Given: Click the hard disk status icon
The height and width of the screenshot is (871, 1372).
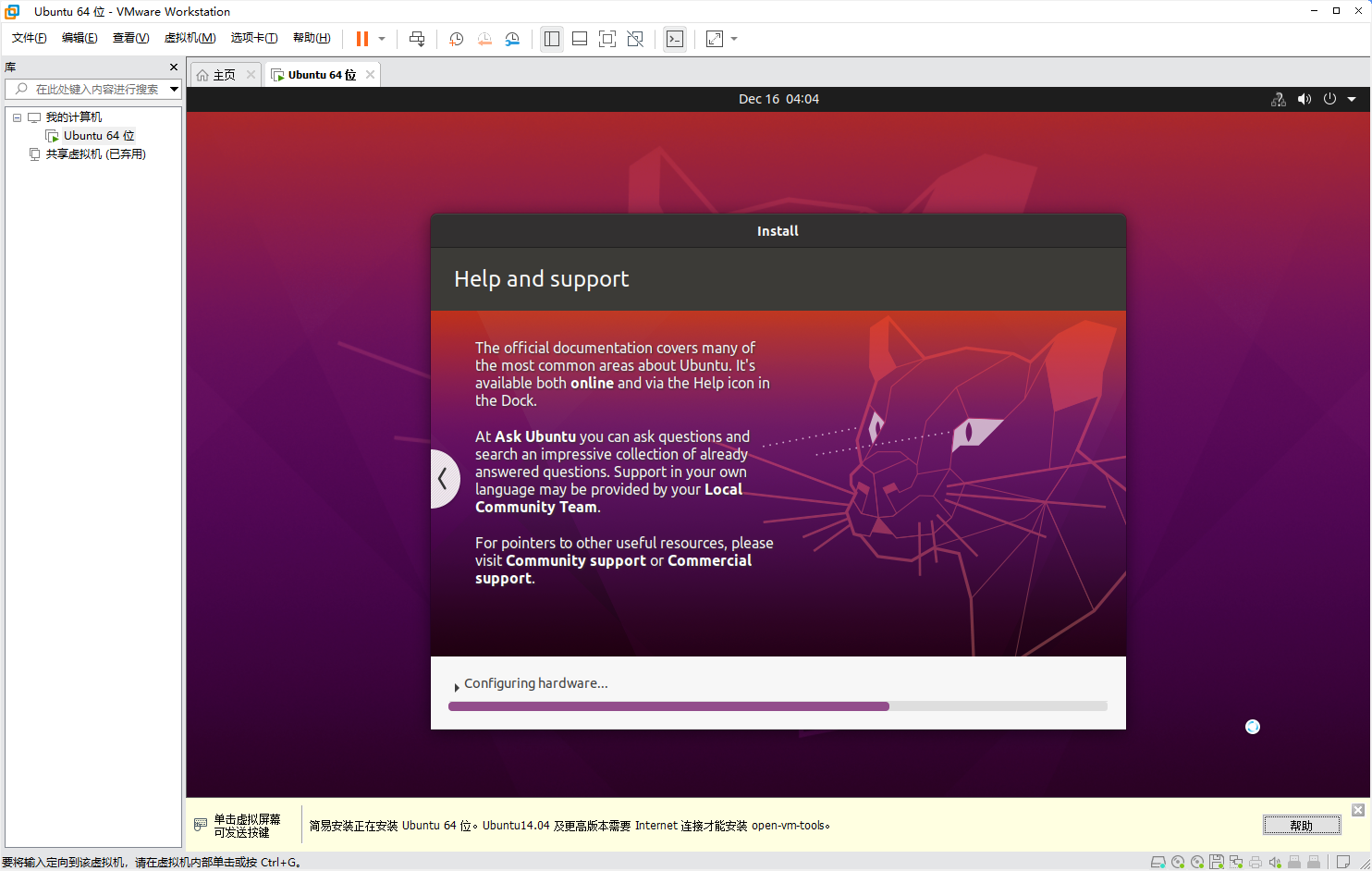Looking at the screenshot, I should (1158, 862).
